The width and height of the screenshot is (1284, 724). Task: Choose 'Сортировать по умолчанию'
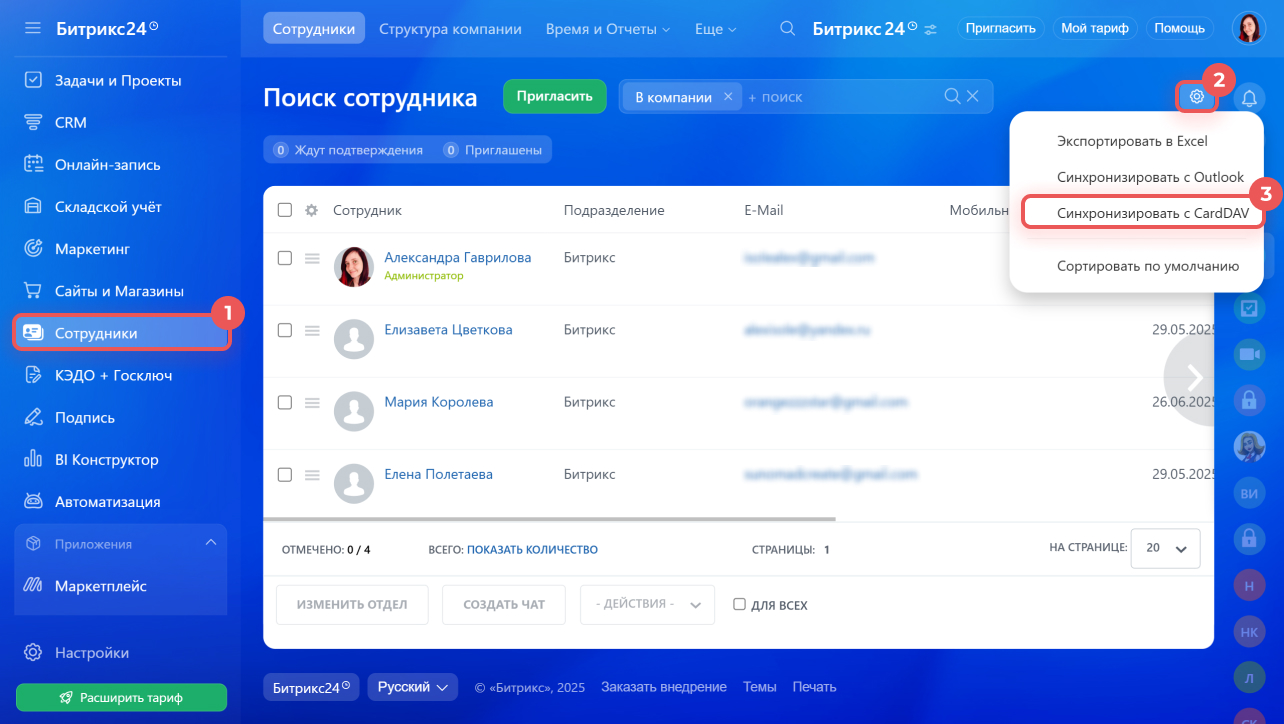[x=1148, y=266]
